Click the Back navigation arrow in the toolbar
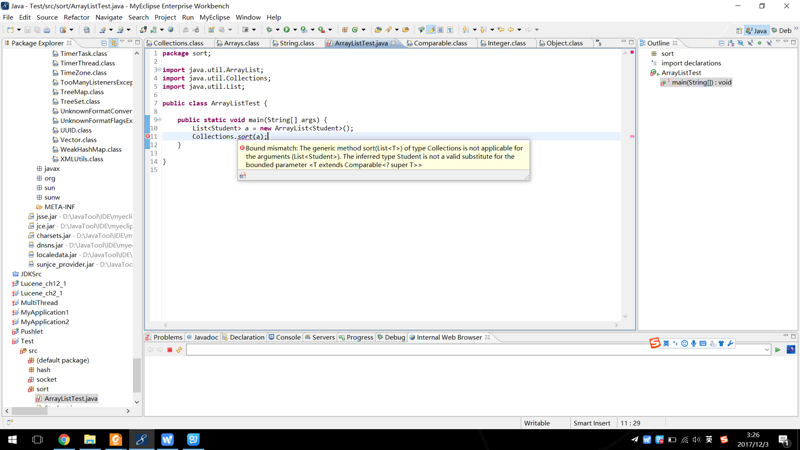Screen dimensions: 800x450 (511, 30)
